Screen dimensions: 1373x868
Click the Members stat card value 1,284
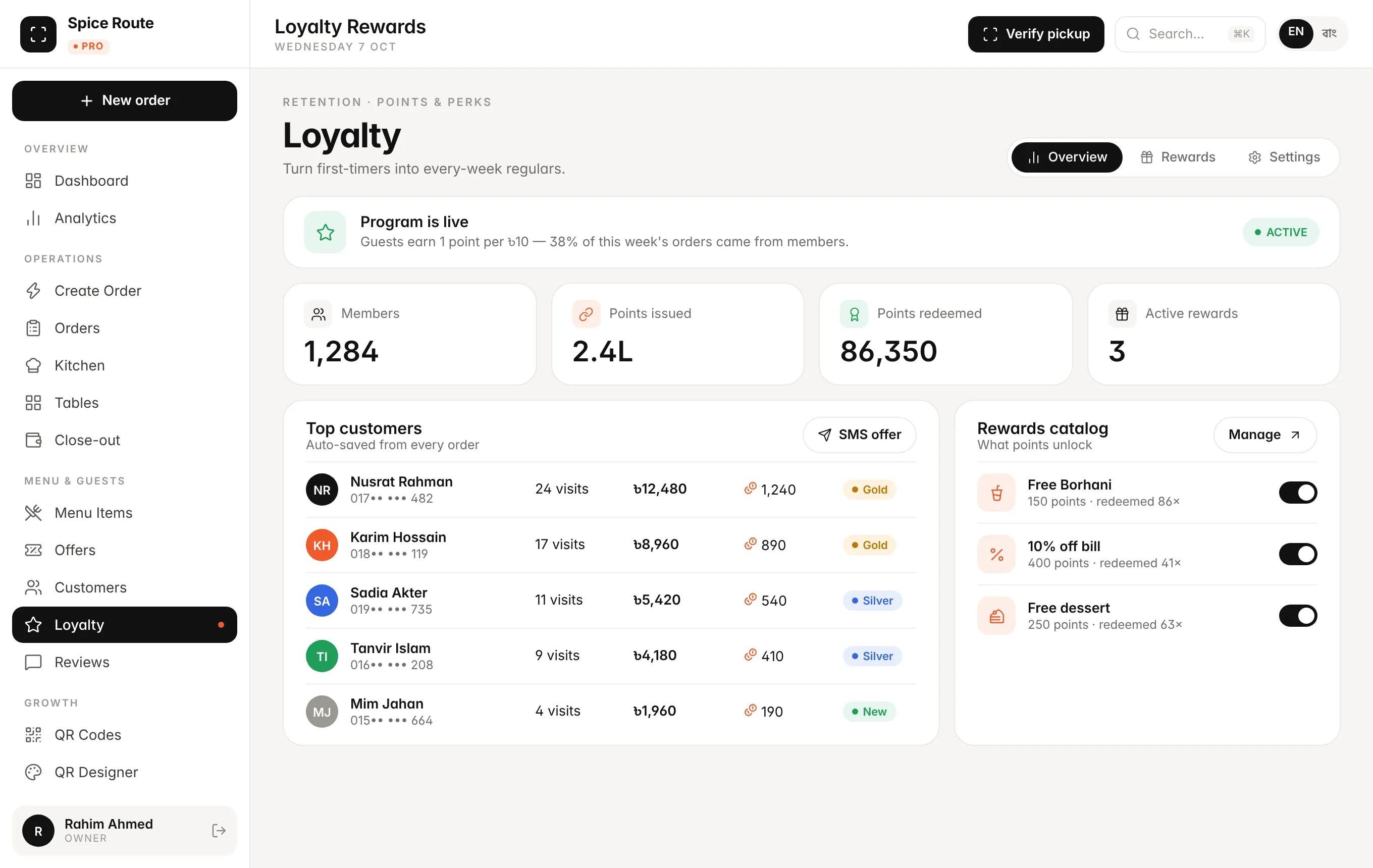point(341,351)
